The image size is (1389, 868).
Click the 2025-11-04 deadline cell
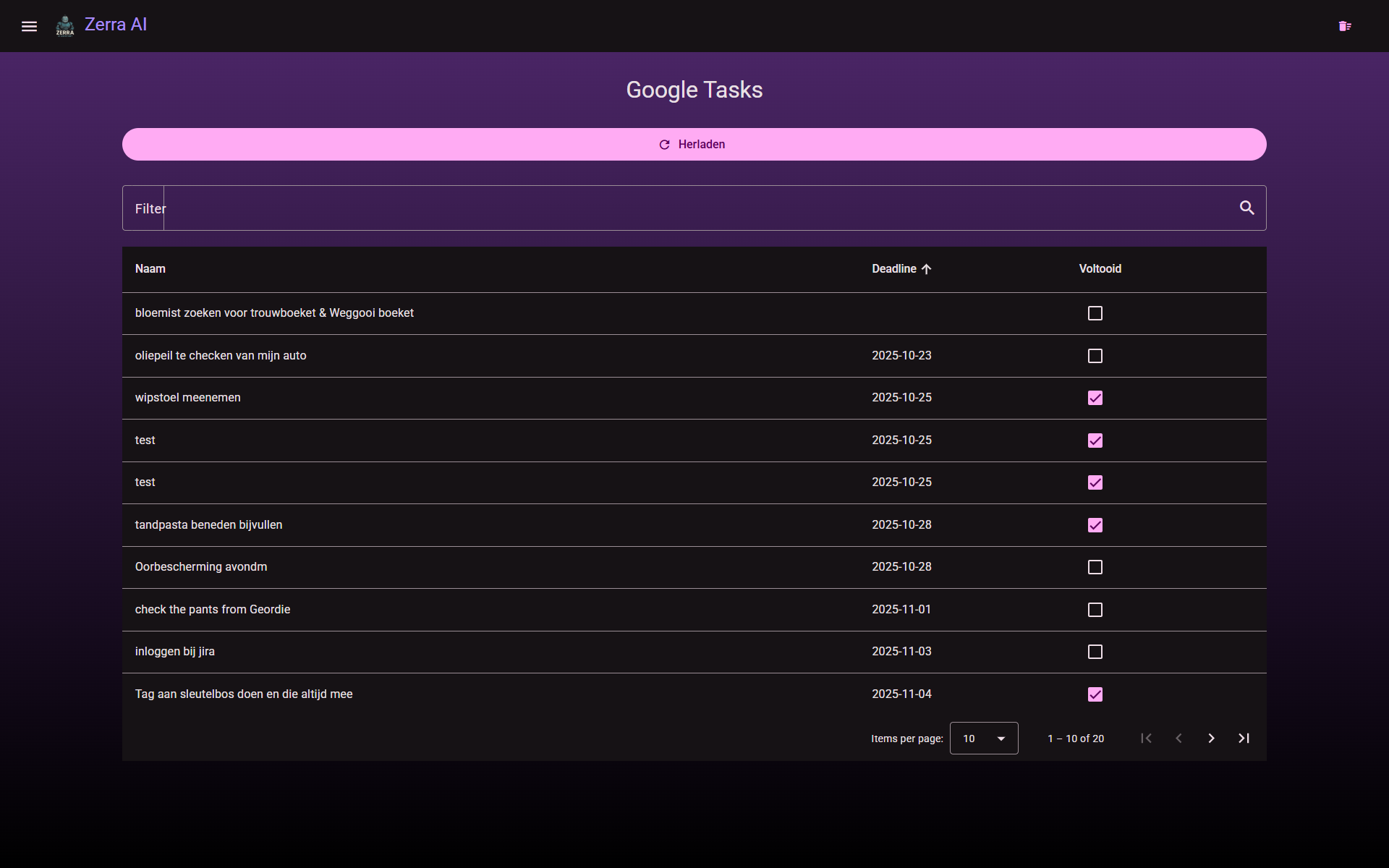click(901, 694)
